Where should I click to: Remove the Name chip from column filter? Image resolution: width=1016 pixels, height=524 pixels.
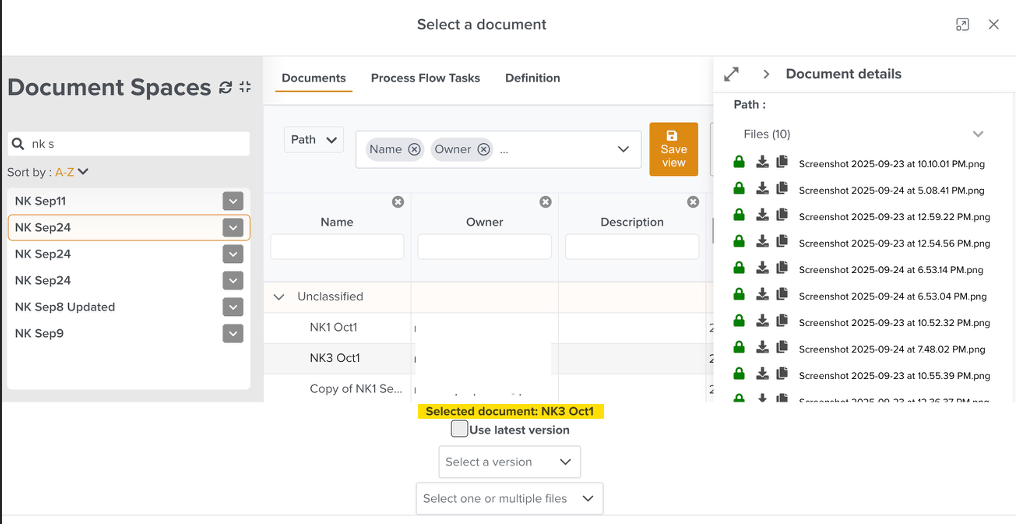pyautogui.click(x=414, y=149)
